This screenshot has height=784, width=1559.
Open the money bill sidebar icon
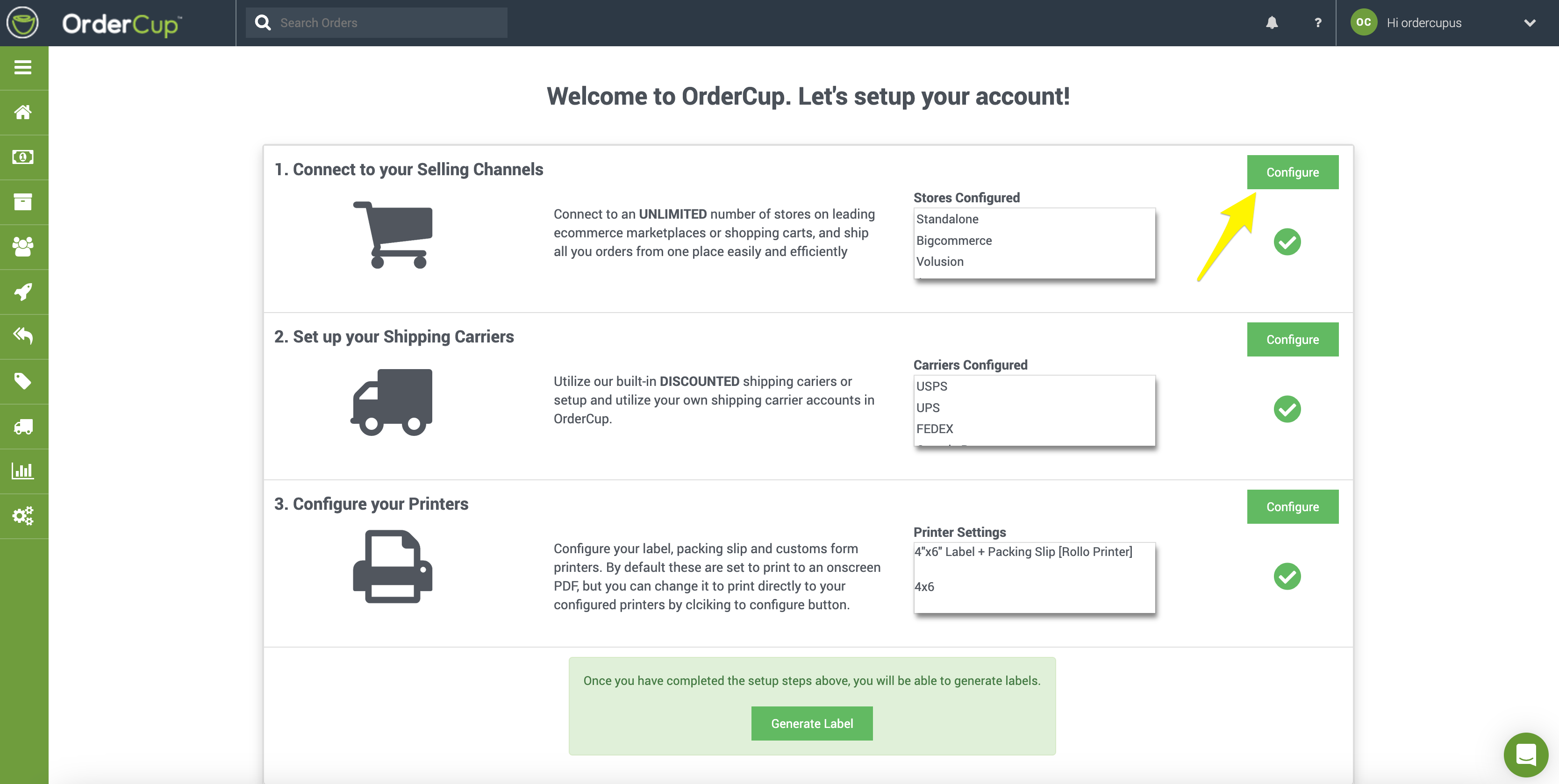tap(23, 157)
